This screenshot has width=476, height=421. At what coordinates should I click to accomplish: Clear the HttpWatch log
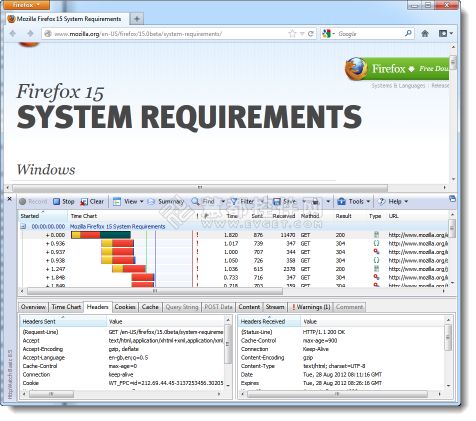92,202
